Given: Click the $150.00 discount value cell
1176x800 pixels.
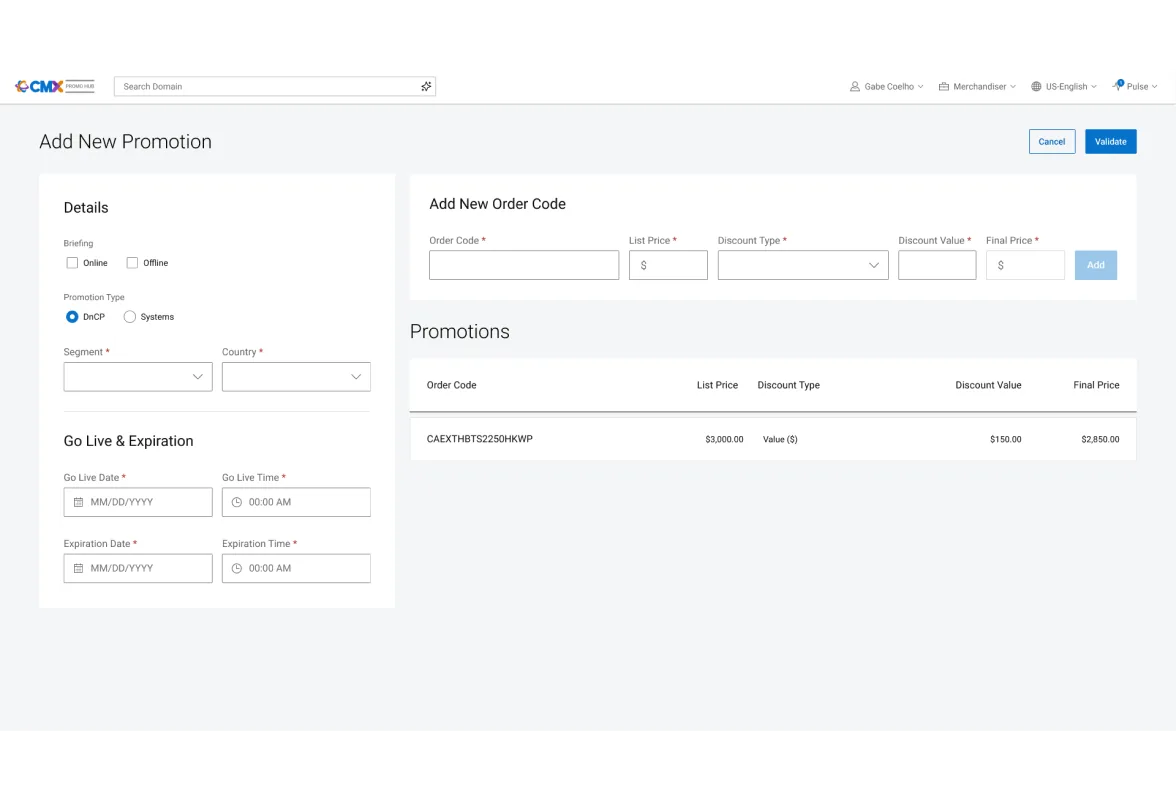Looking at the screenshot, I should (x=1005, y=439).
